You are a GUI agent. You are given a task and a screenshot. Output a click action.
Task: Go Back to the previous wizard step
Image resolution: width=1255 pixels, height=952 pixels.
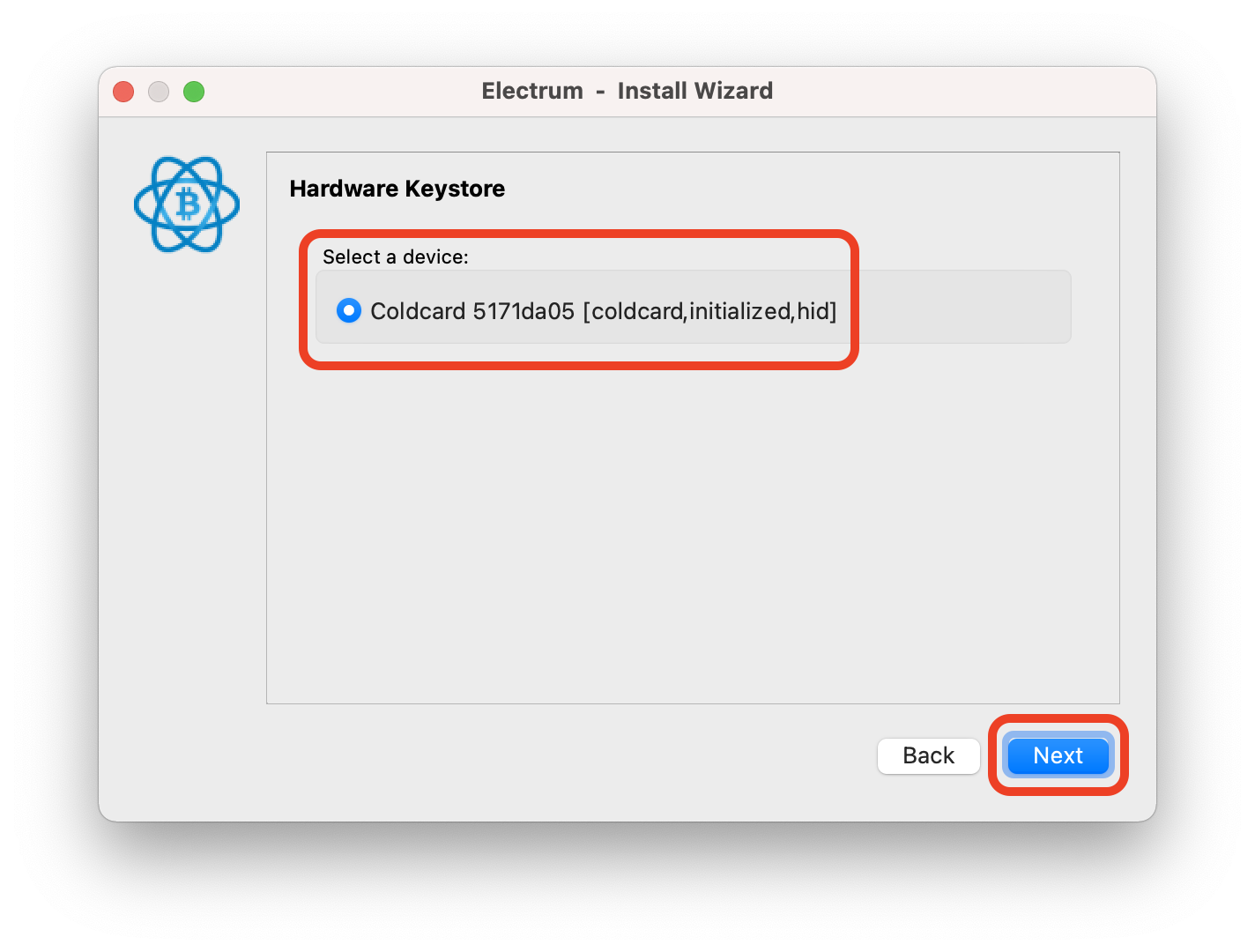(928, 755)
